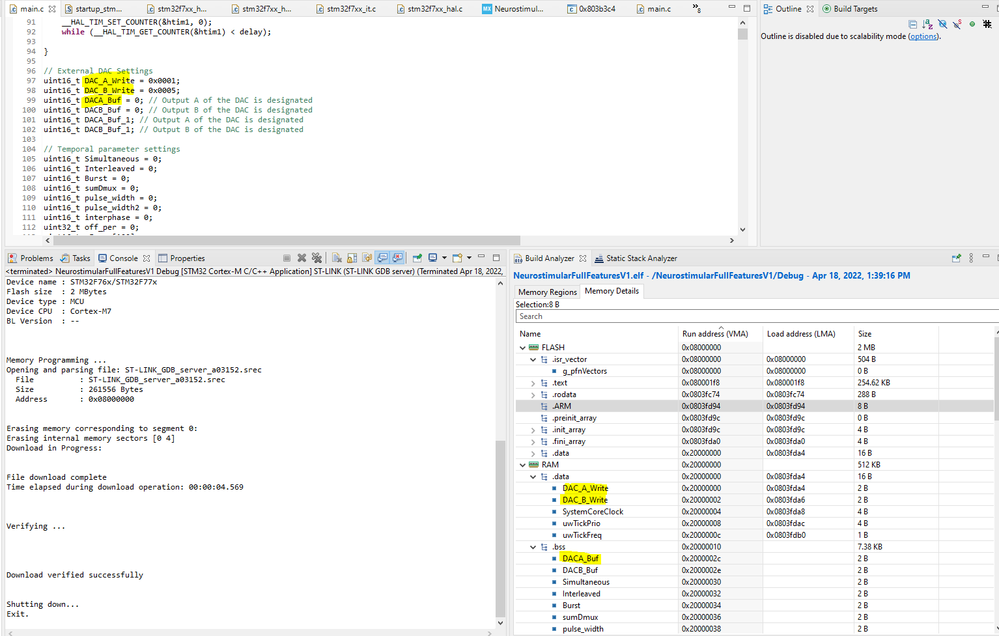Close the main.c editor tab
The image size is (999, 636).
(52, 9)
